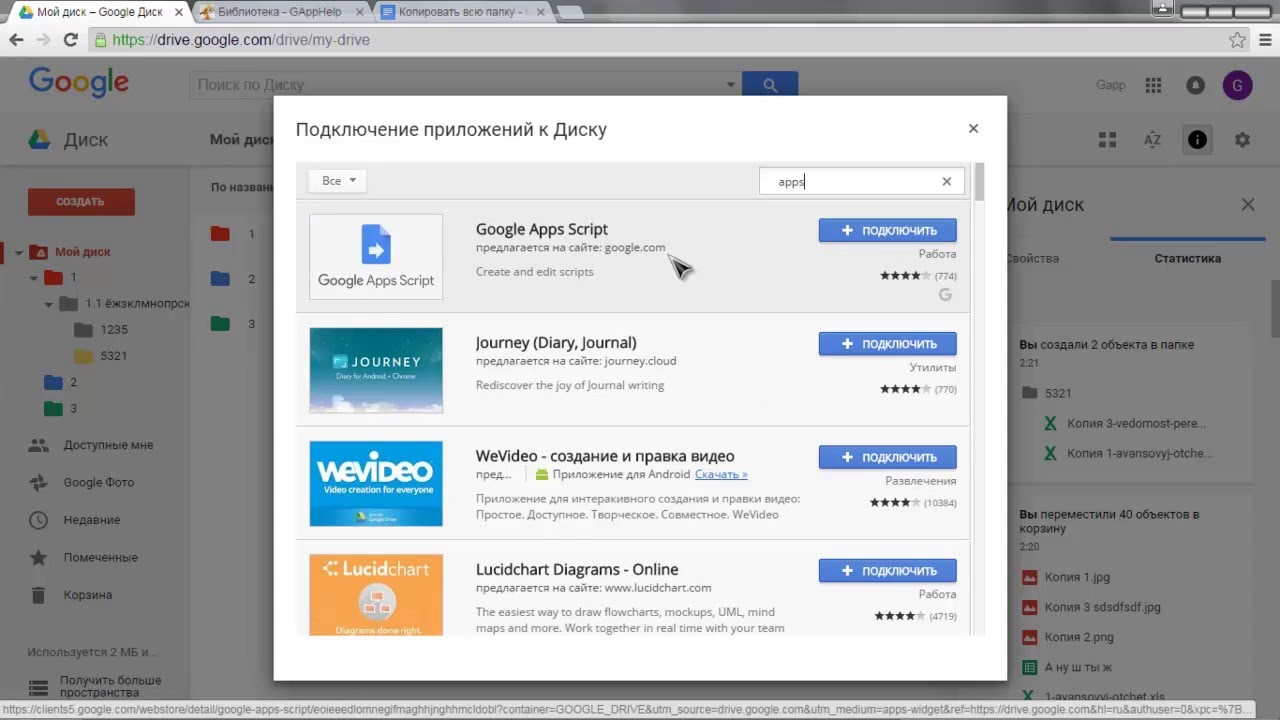Open the Drive search options dropdown arrow

tap(731, 85)
